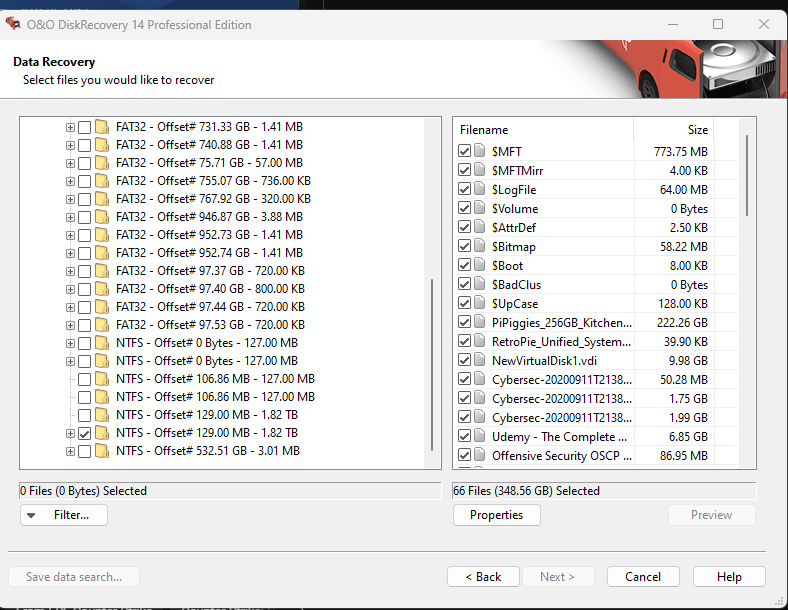Click the folder icon of FAT32 Offset# 97.53 GB
This screenshot has width=788, height=610.
[102, 325]
